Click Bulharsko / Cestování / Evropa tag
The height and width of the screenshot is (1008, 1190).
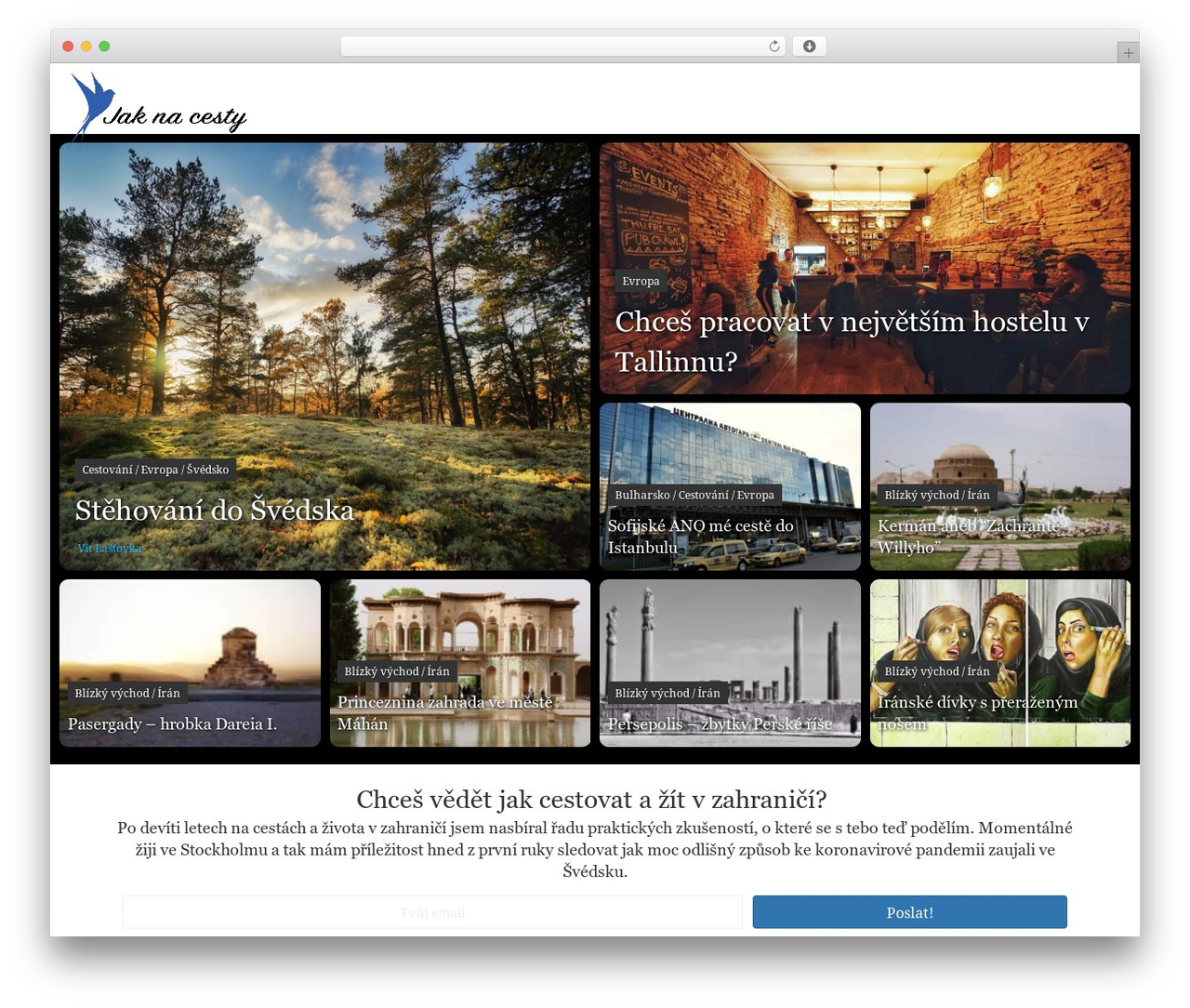click(694, 495)
